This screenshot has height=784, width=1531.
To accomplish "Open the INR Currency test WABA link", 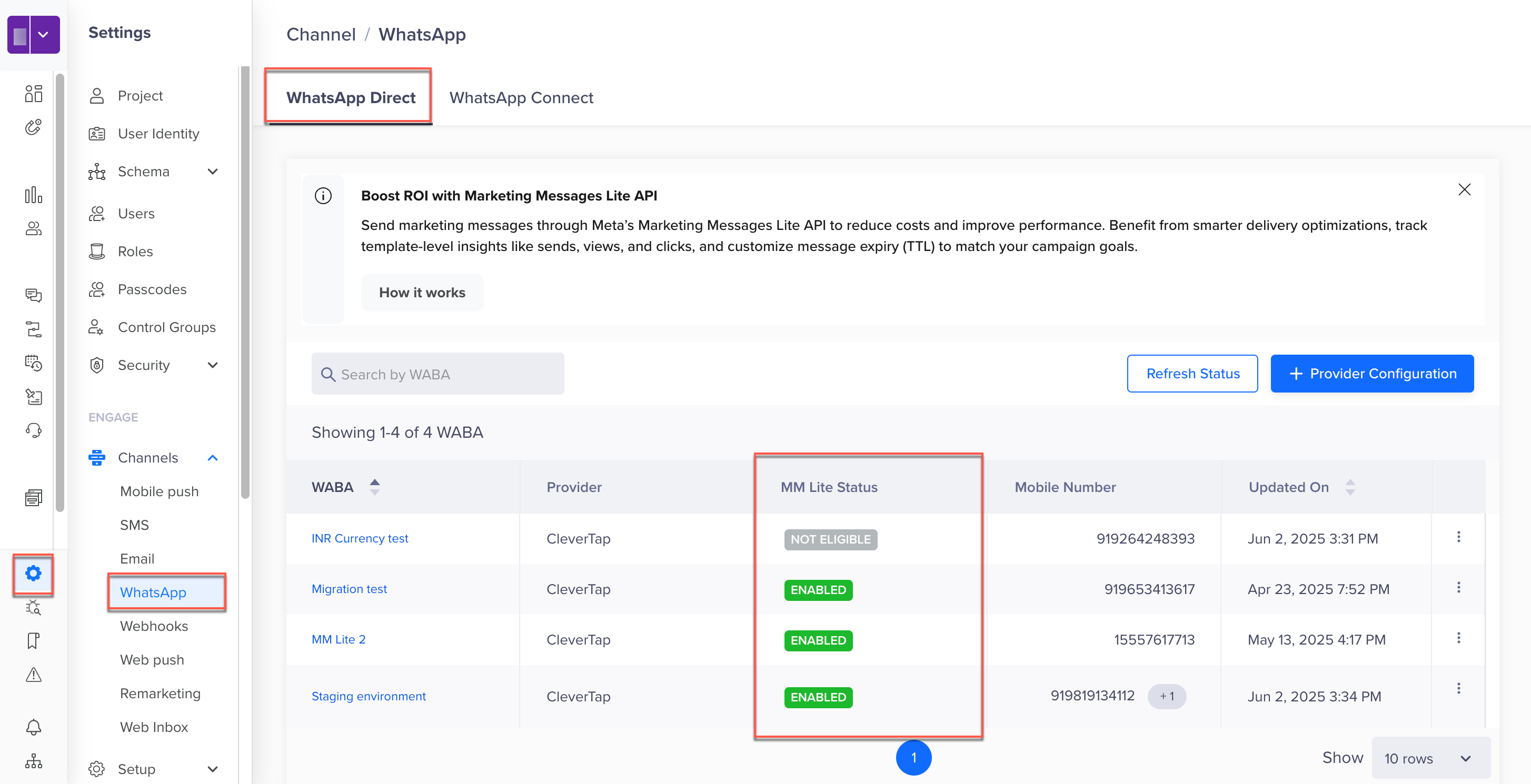I will click(360, 538).
